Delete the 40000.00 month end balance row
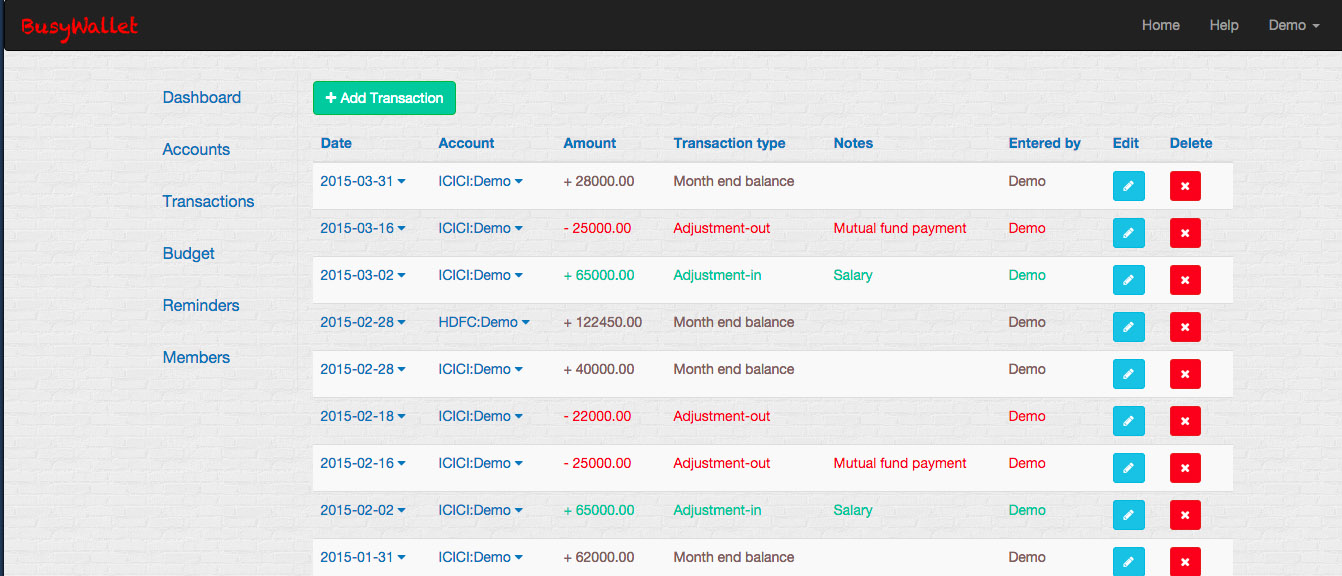This screenshot has width=1342, height=576. (1185, 374)
